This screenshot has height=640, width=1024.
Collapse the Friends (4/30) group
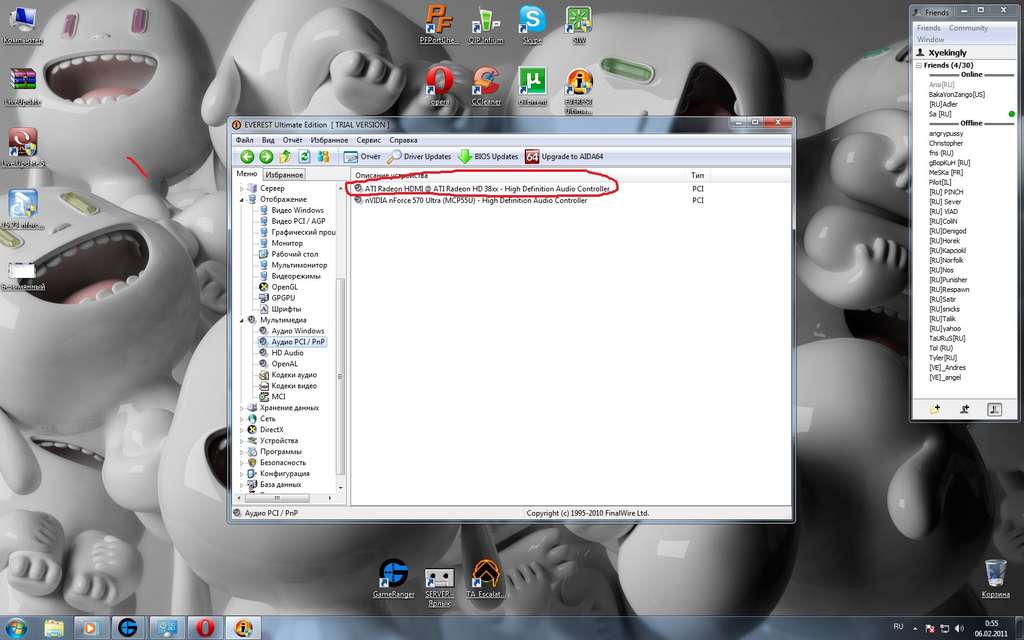pos(919,65)
